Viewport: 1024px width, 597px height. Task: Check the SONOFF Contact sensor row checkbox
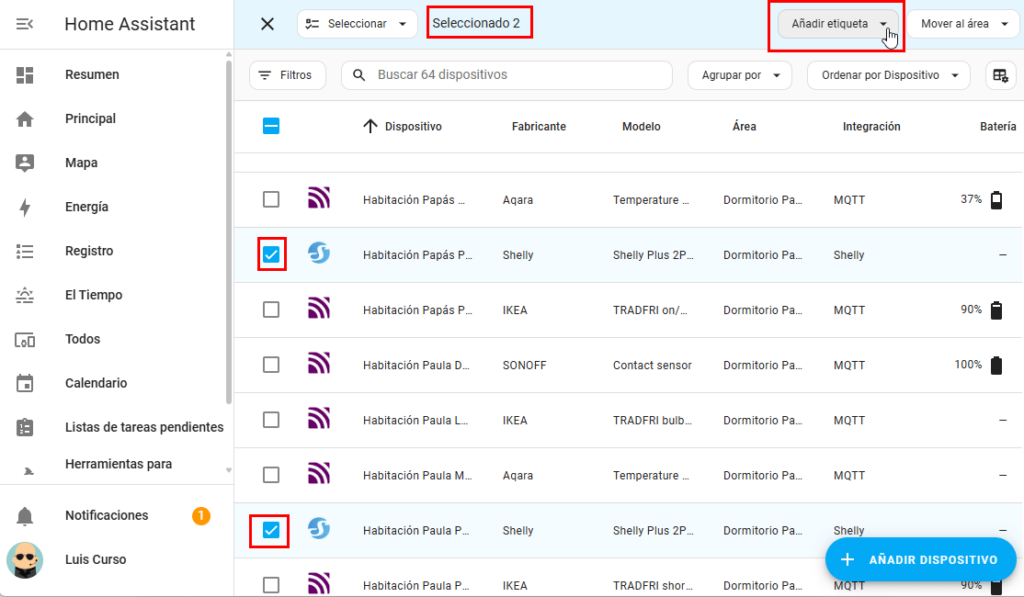271,365
